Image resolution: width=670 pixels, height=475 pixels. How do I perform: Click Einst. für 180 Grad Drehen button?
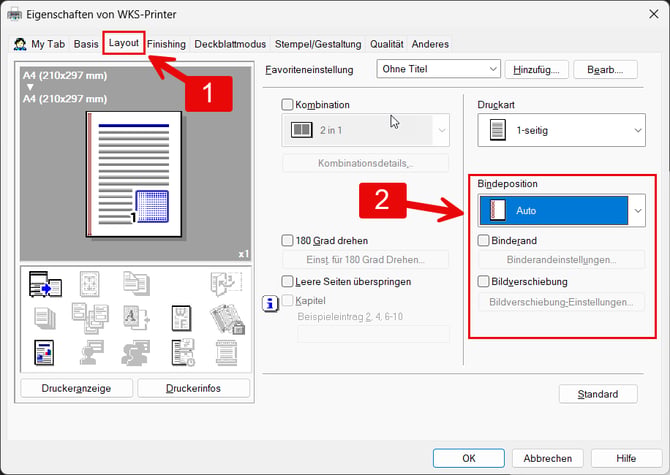366,260
